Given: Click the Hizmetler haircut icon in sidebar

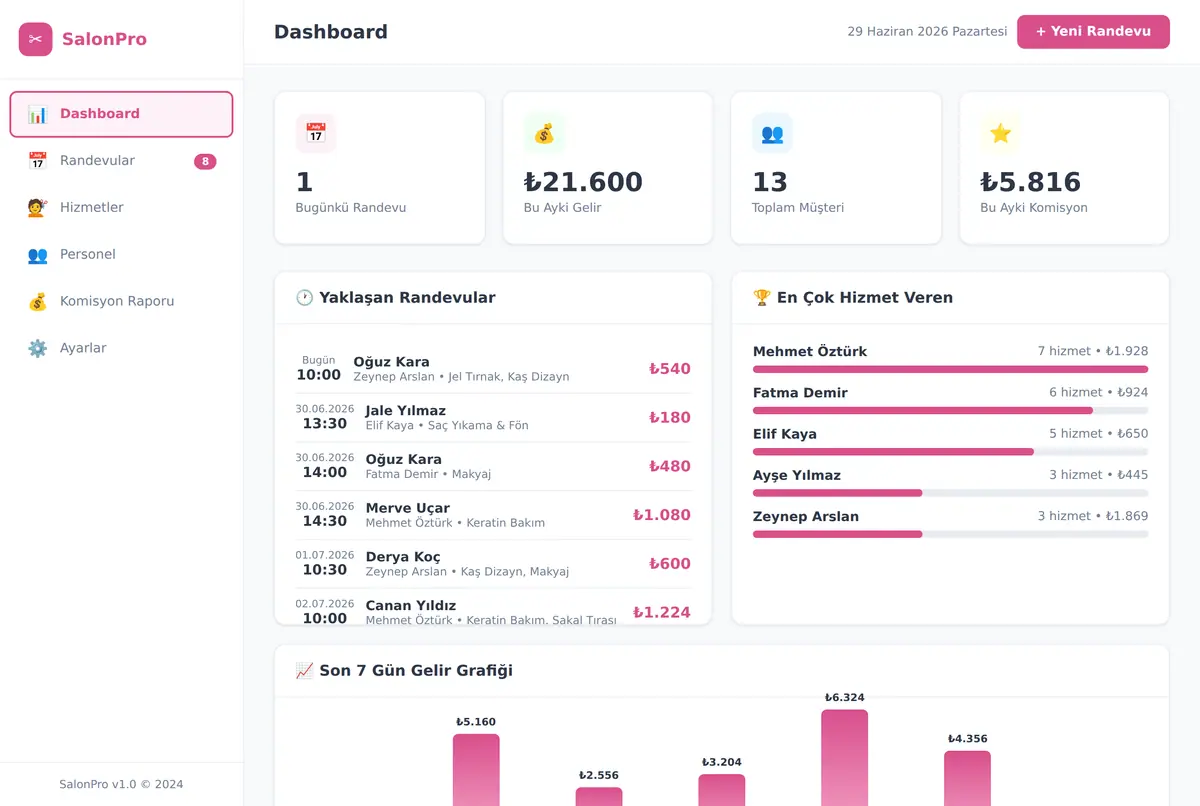Looking at the screenshot, I should [x=37, y=208].
